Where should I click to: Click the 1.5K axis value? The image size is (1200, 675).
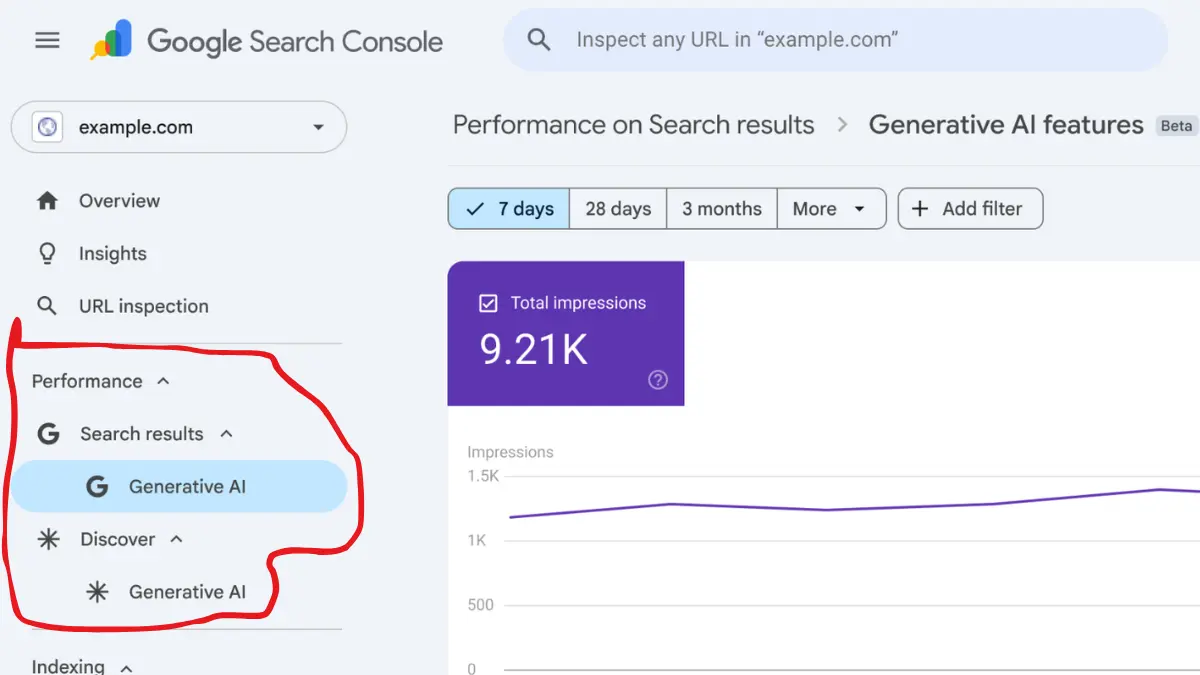pos(483,476)
